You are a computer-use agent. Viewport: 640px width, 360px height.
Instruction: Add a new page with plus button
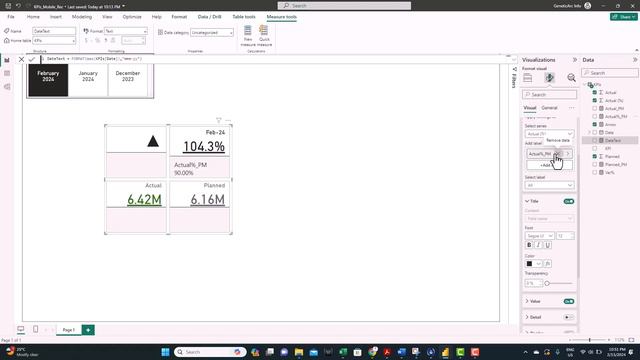pyautogui.click(x=88, y=330)
